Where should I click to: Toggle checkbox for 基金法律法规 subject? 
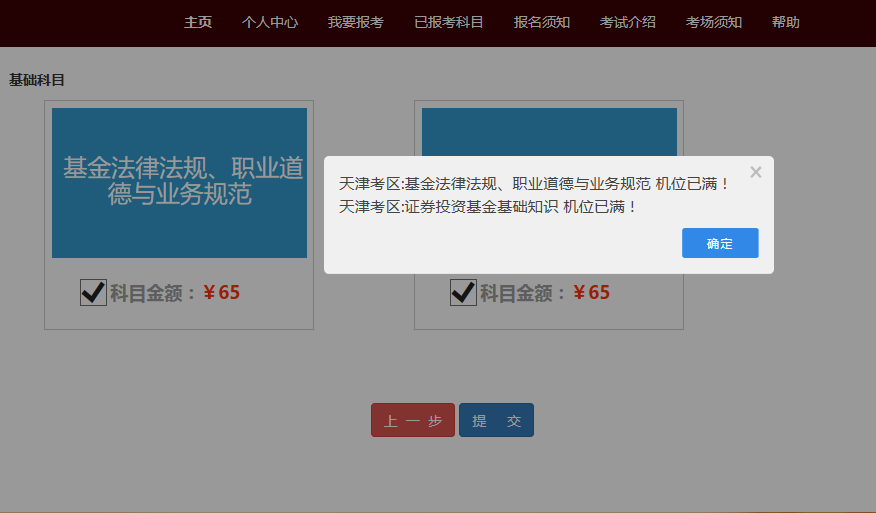[x=93, y=292]
